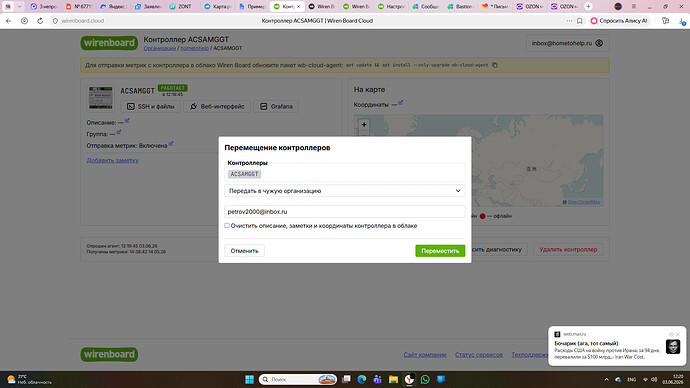Screen dimensions: 690x388
Task: Click the Windows taskbar Поиск search box
Action: coord(298,379)
